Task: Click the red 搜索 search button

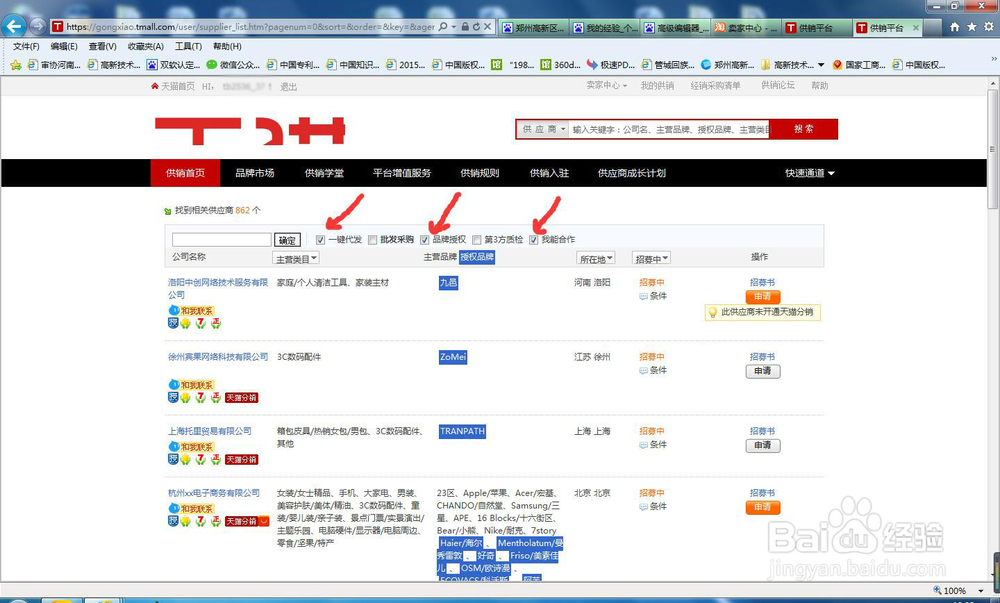Action: (x=804, y=129)
